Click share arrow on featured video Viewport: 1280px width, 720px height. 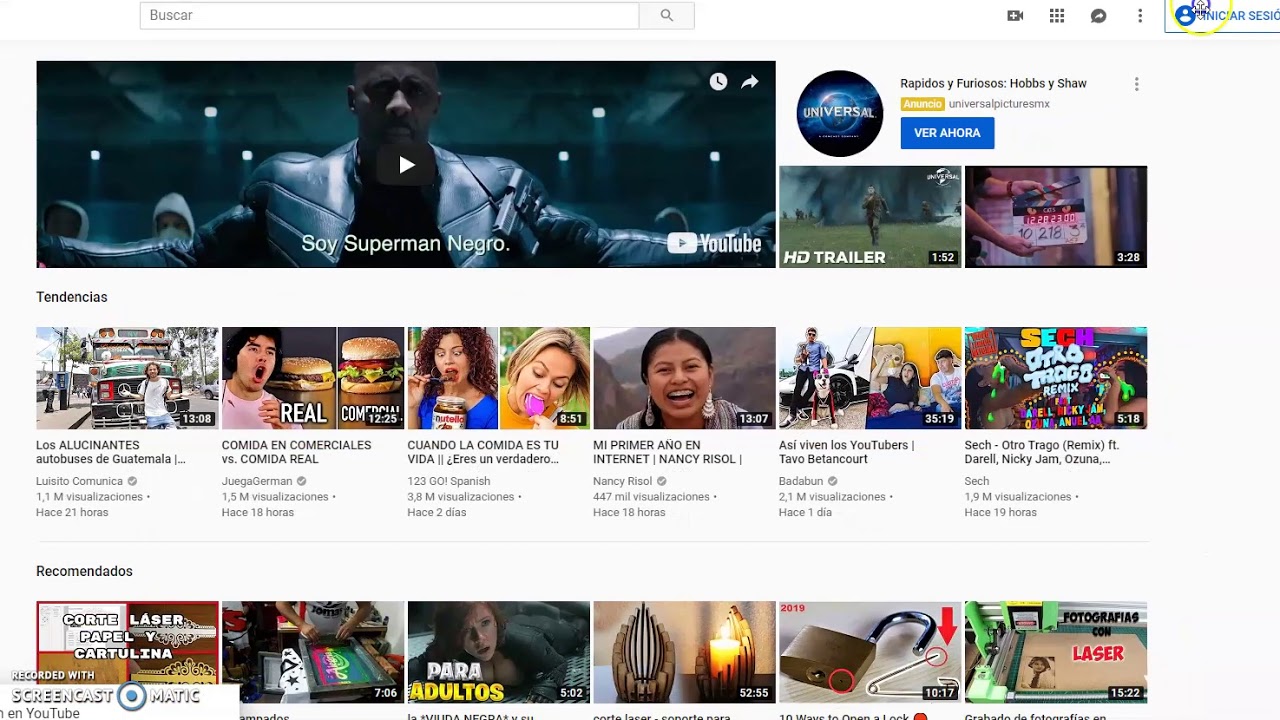click(x=750, y=82)
